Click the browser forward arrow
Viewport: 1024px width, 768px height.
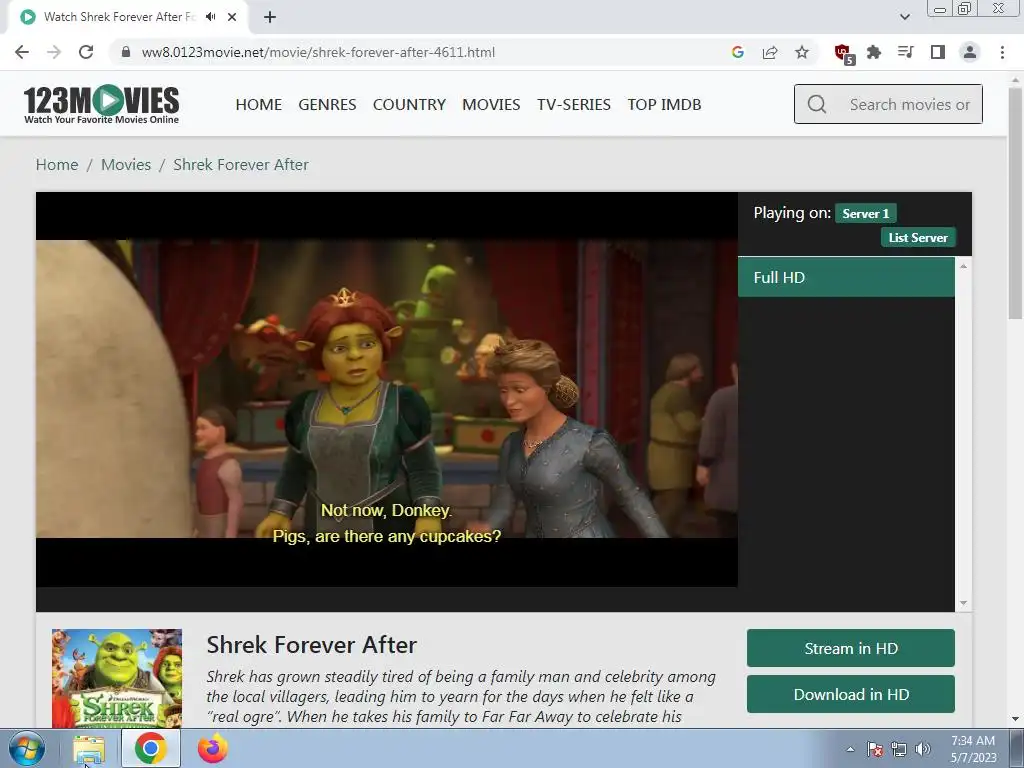[54, 52]
